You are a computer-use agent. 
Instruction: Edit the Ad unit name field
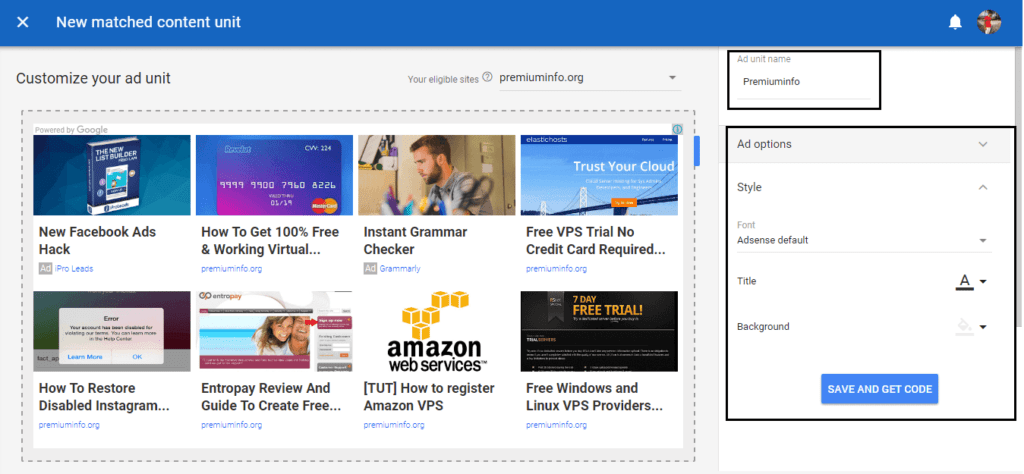pos(803,82)
